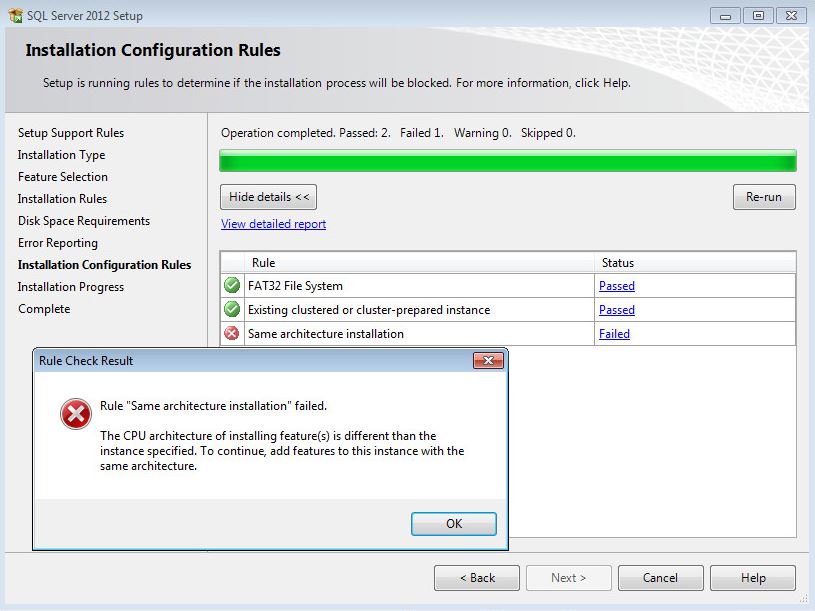Maximize the SQL Server 2012 Setup window

click(x=758, y=16)
